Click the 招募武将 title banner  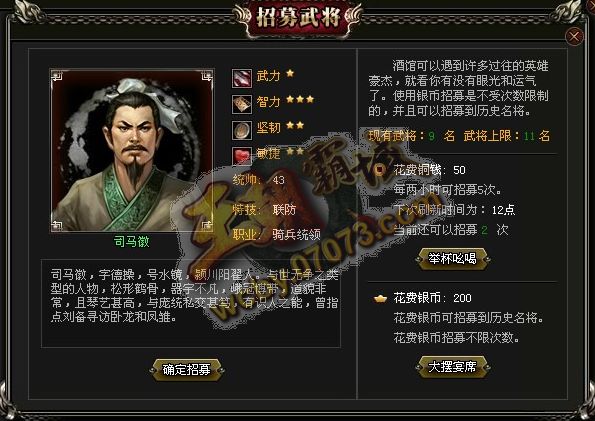click(x=298, y=18)
